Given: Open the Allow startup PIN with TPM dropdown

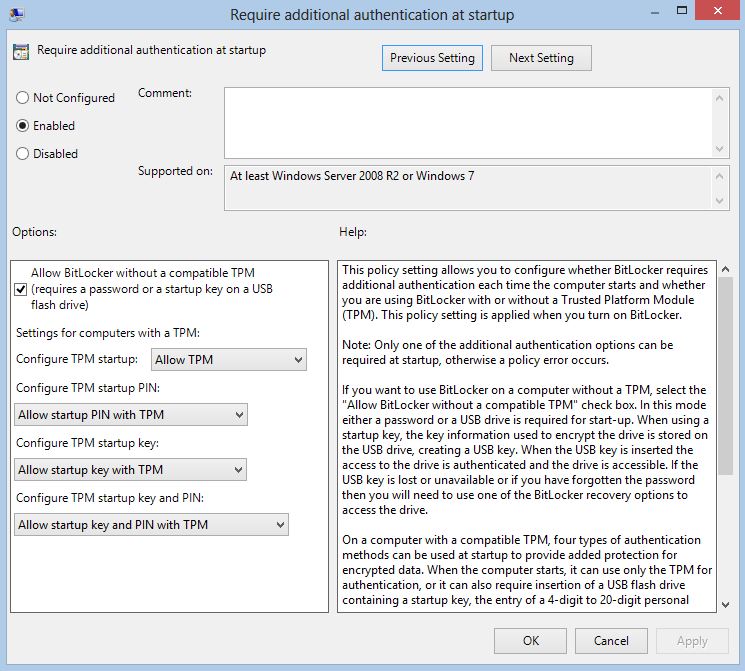Looking at the screenshot, I should 131,414.
